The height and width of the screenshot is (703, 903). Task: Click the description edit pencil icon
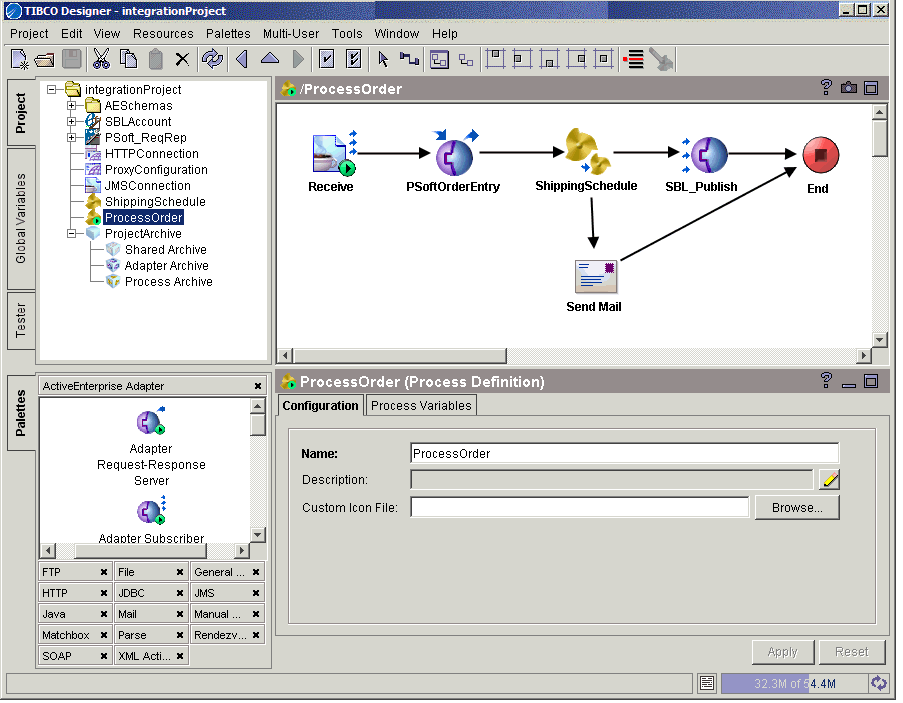[829, 480]
